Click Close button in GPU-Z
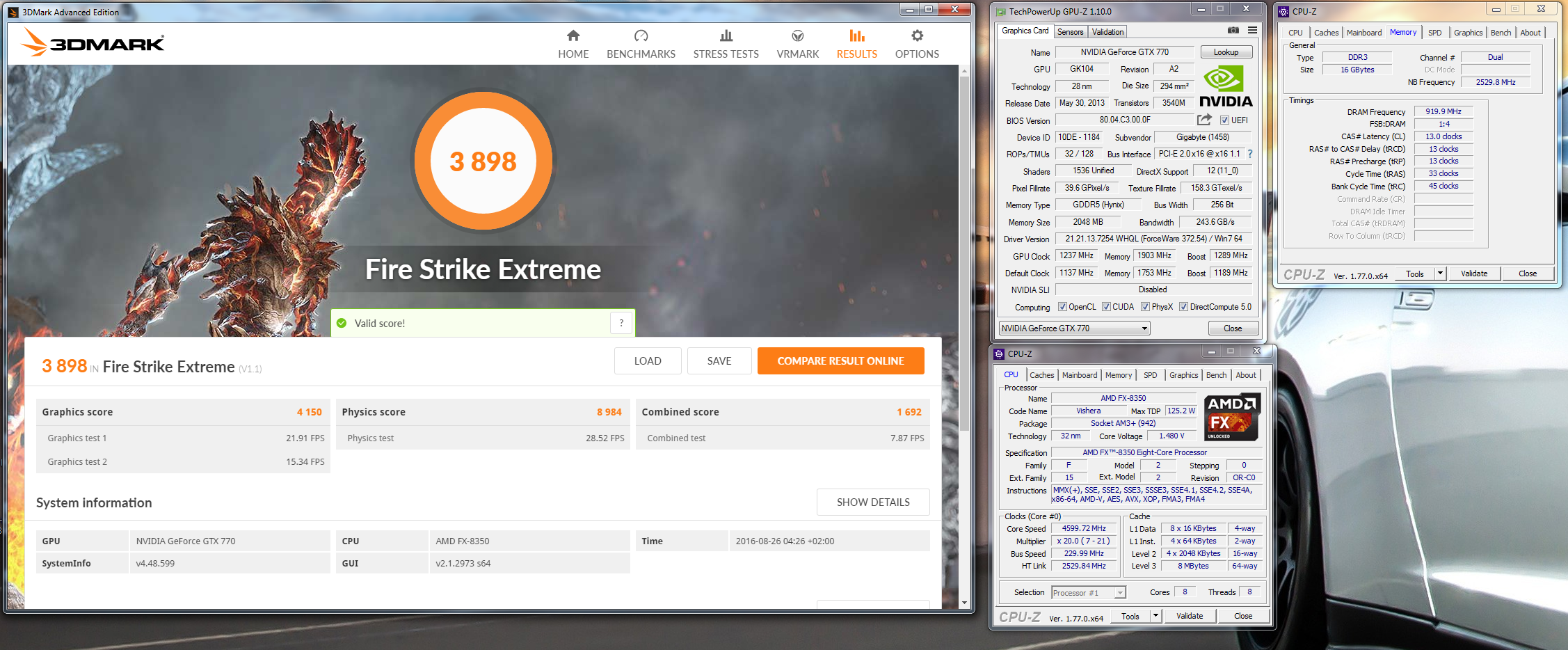1568x650 pixels. pyautogui.click(x=1233, y=328)
